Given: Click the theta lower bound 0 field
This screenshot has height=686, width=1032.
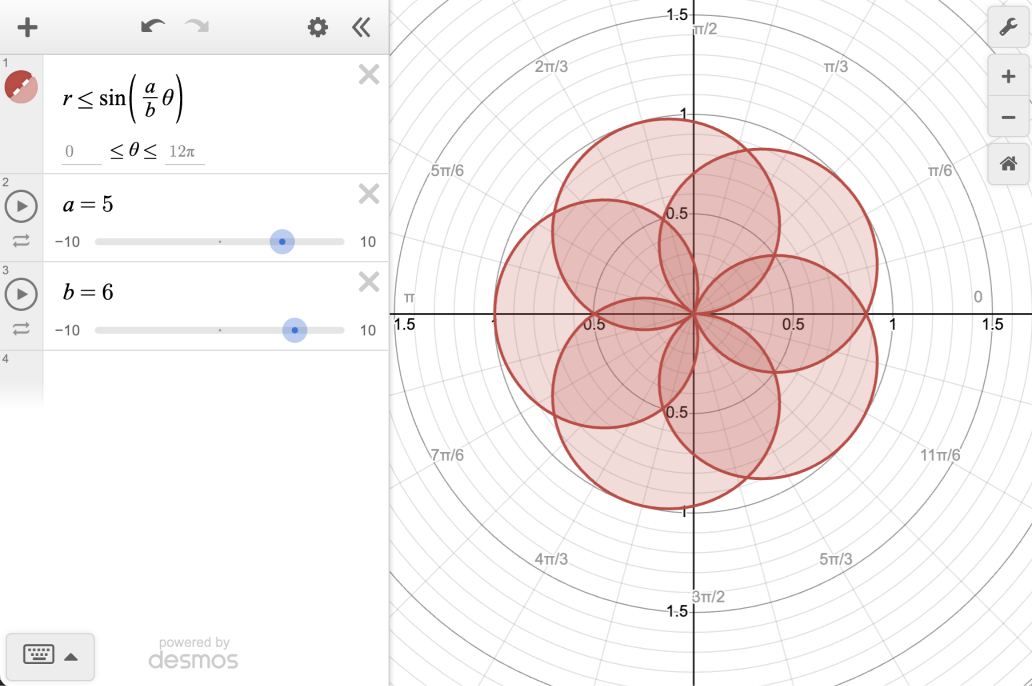Looking at the screenshot, I should click(x=82, y=152).
